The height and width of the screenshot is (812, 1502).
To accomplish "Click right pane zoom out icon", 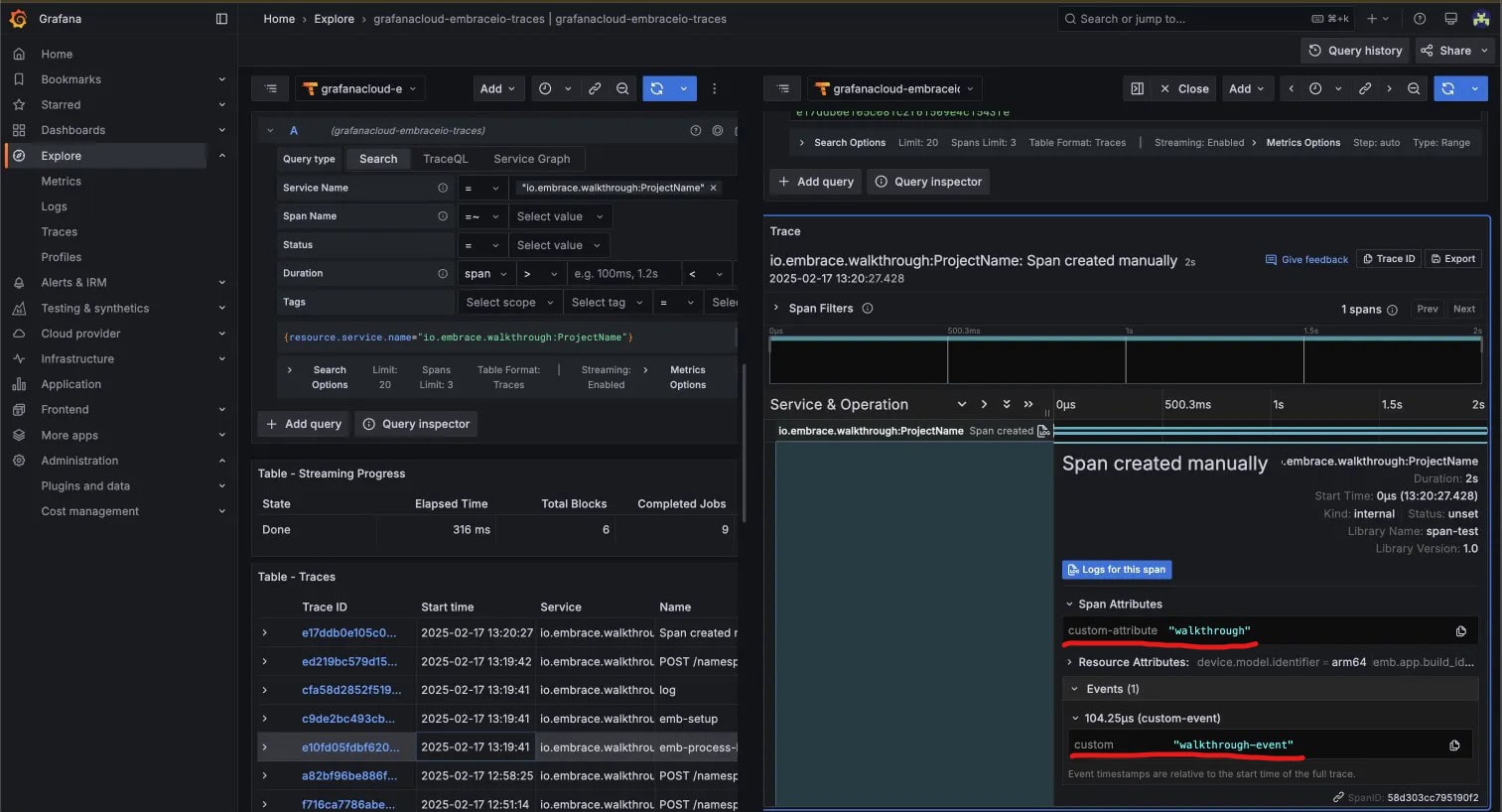I will 1414,88.
